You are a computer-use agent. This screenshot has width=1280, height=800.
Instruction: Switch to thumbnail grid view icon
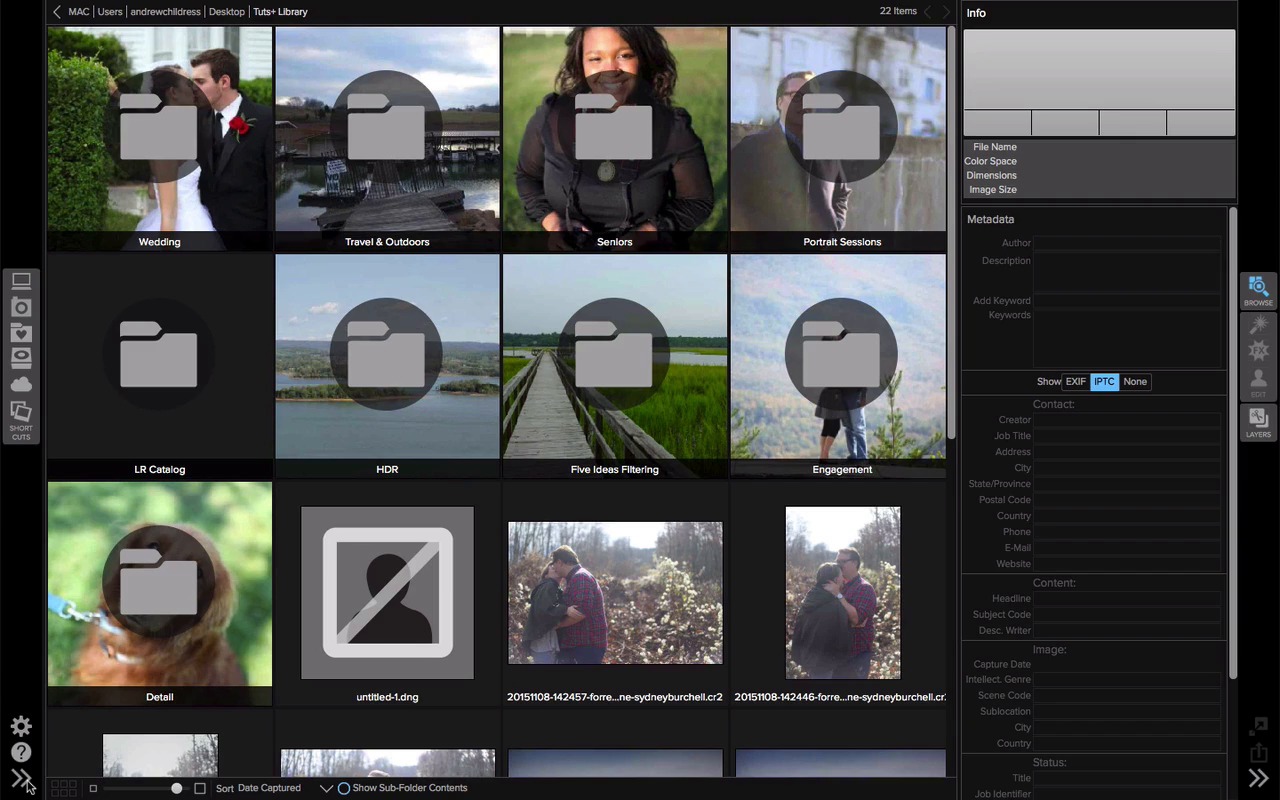63,788
